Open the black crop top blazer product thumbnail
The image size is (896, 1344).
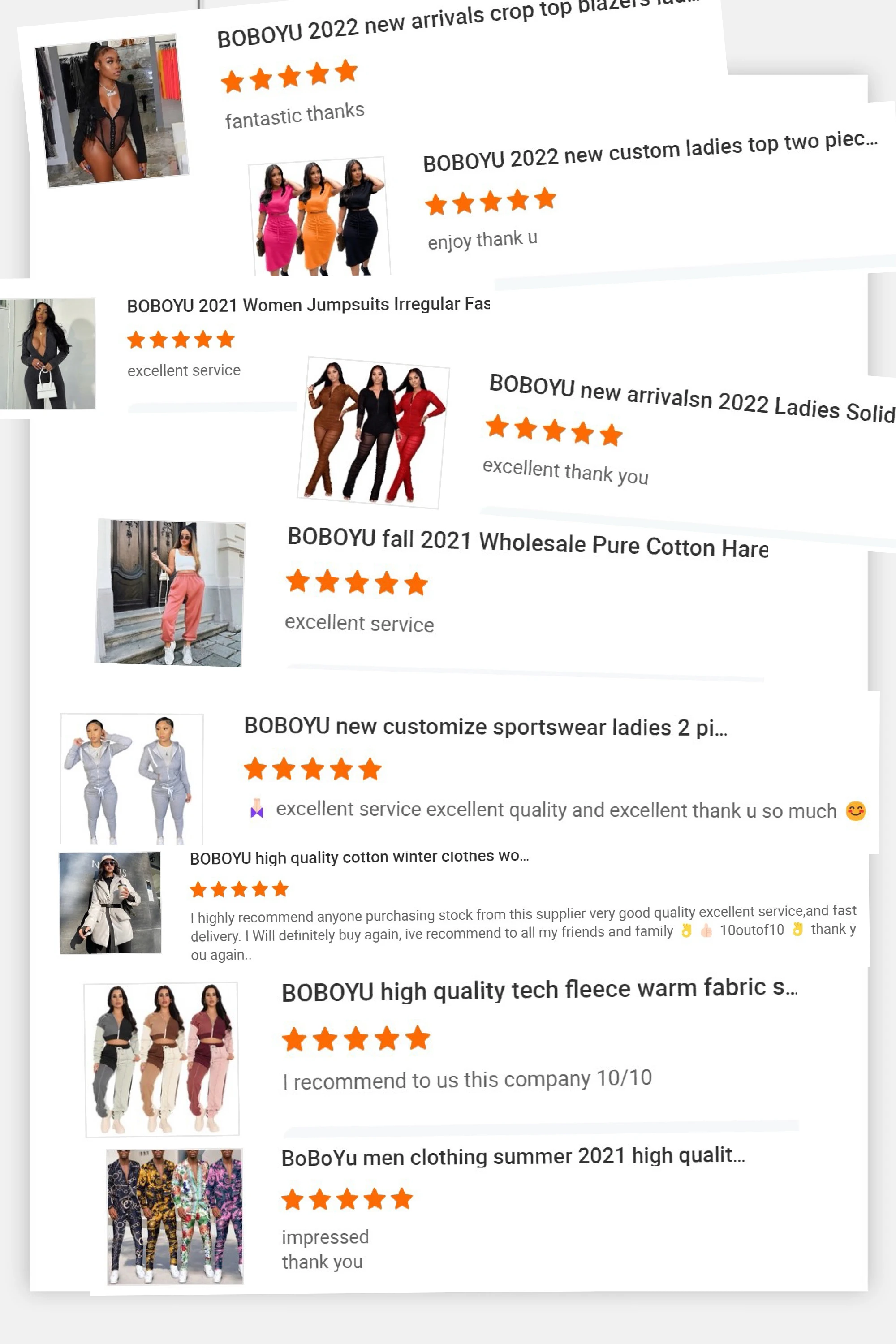coord(112,111)
